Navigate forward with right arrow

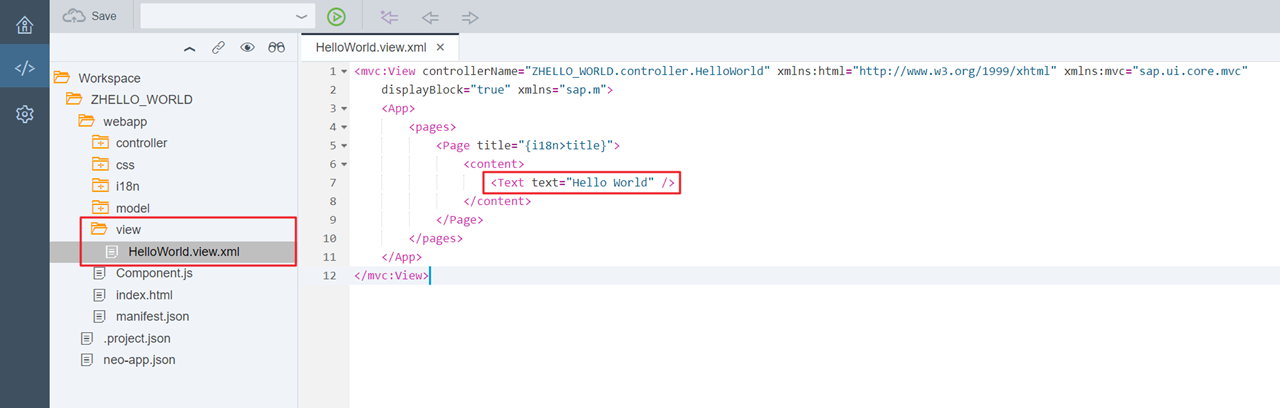(470, 17)
